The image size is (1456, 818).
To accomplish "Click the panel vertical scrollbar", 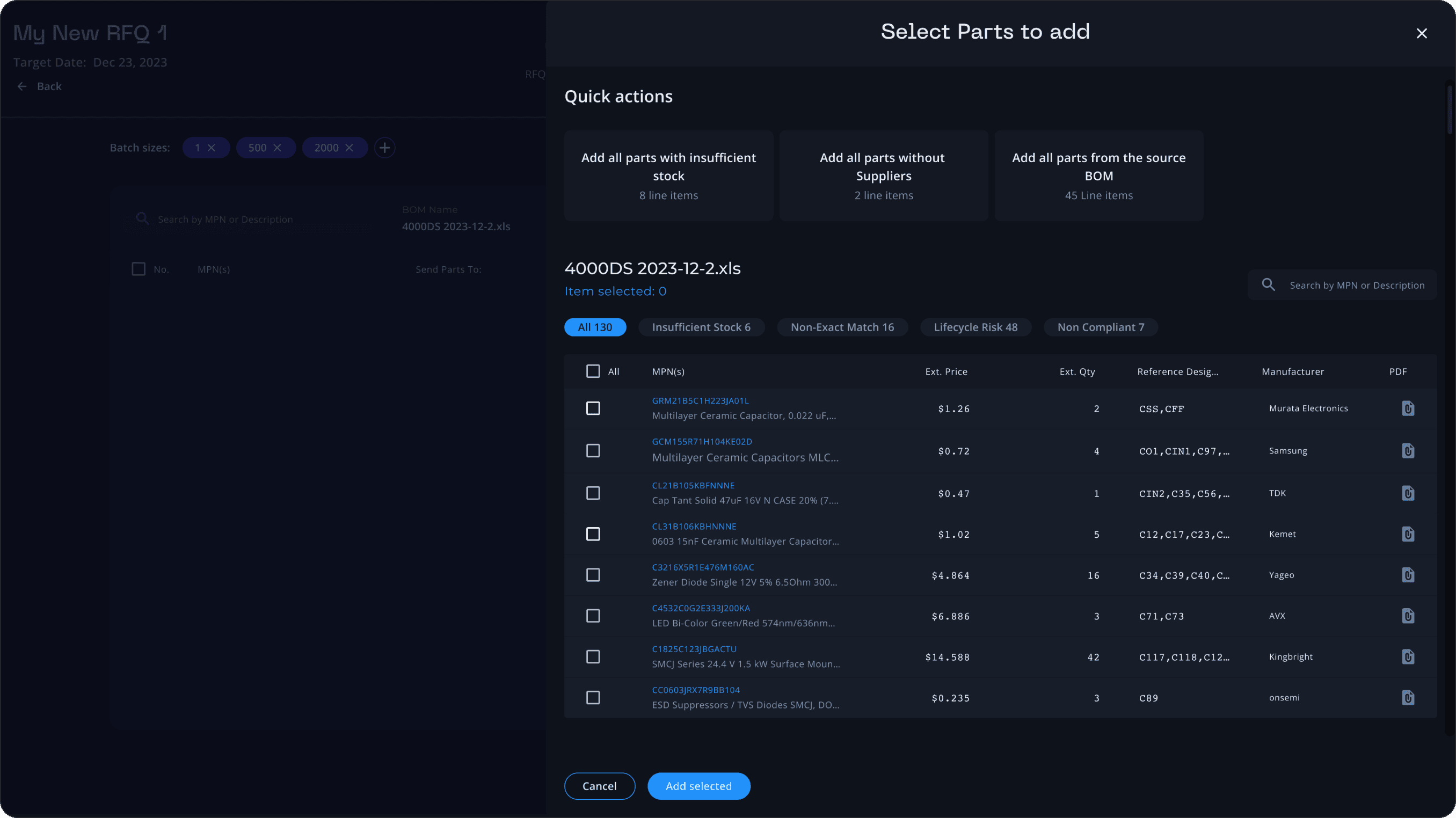I will coord(1450,110).
